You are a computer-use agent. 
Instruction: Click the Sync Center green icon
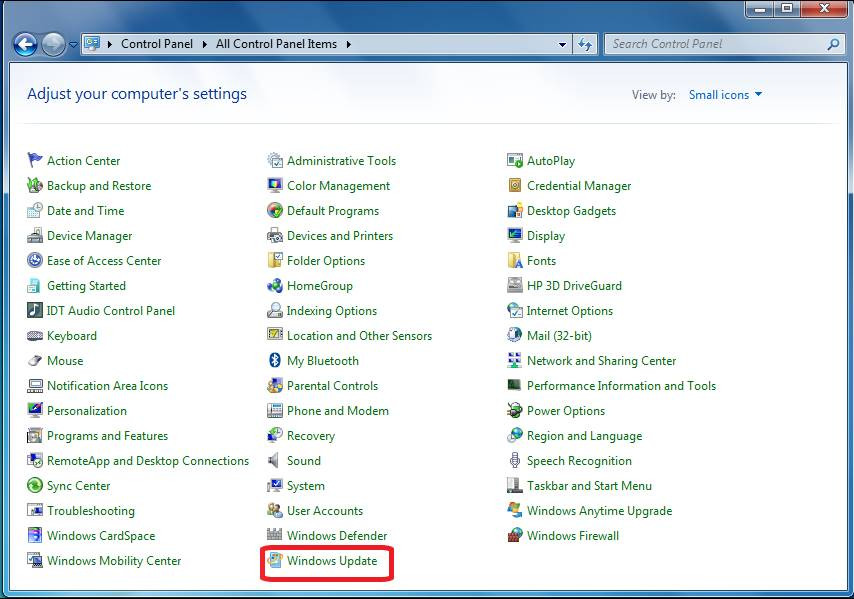click(35, 485)
